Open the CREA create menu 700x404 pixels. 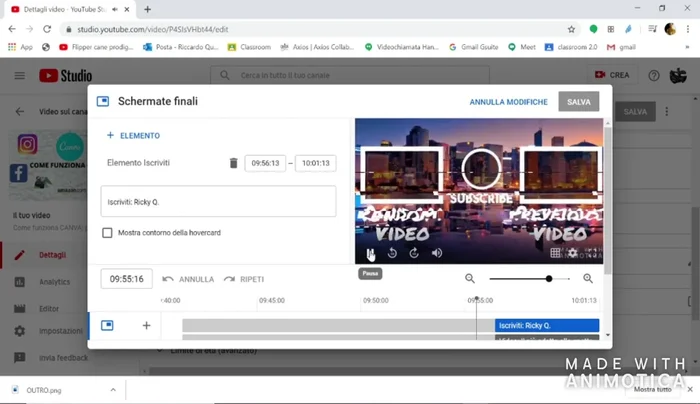[x=614, y=75]
